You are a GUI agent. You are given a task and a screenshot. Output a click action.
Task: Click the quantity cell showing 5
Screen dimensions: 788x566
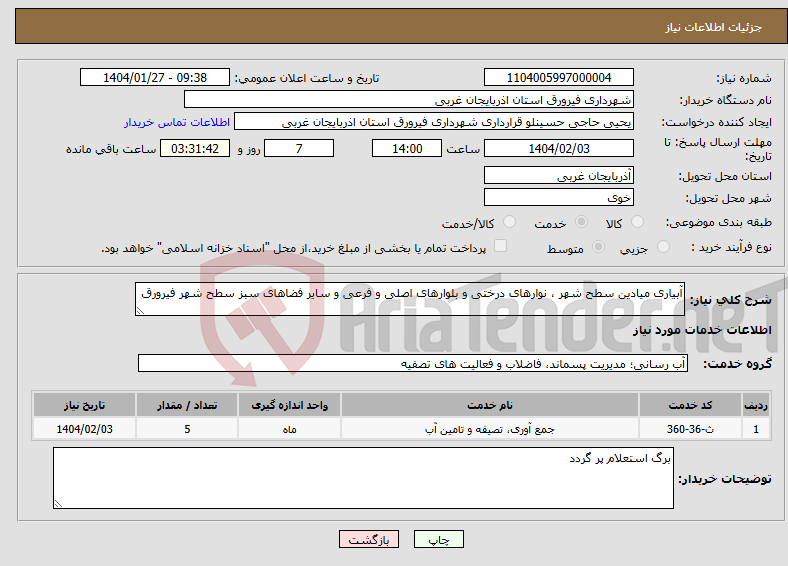pos(187,429)
